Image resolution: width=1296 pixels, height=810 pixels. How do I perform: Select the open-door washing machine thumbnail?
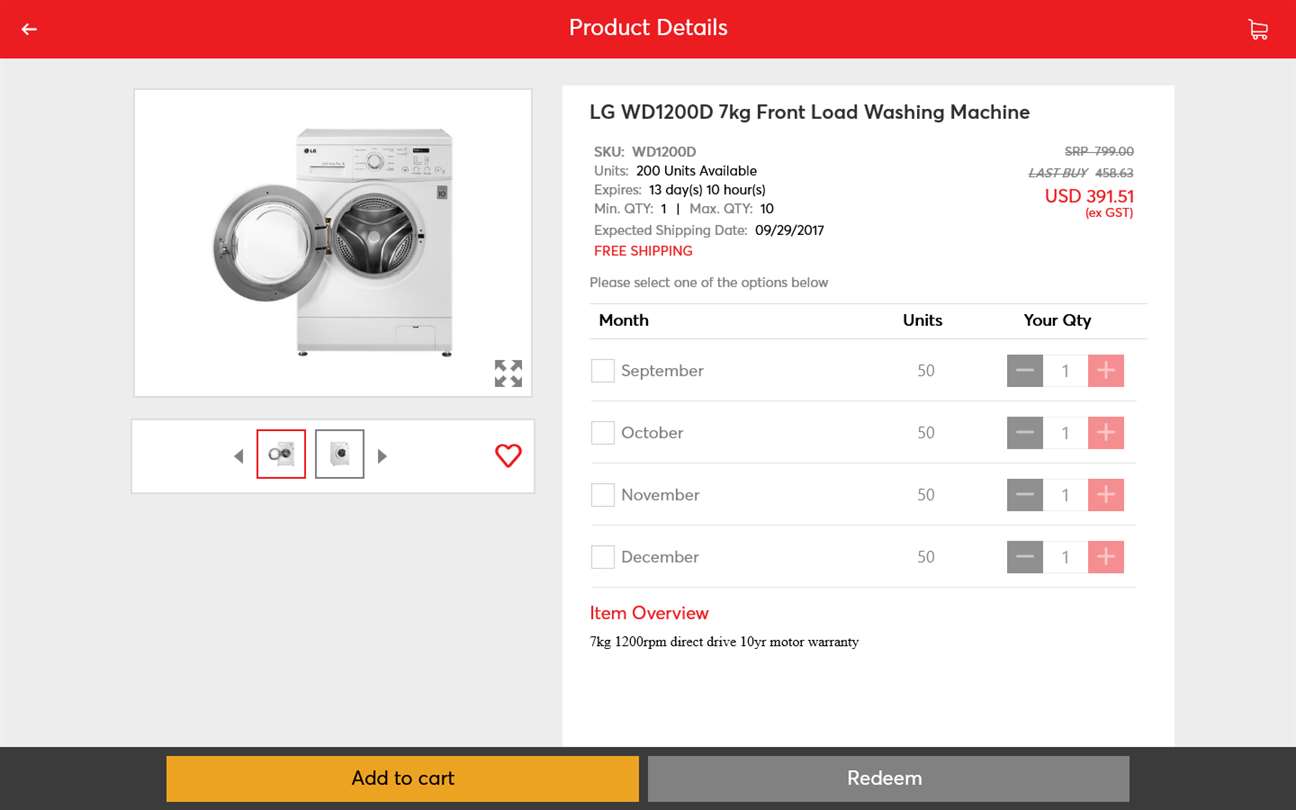(x=281, y=454)
